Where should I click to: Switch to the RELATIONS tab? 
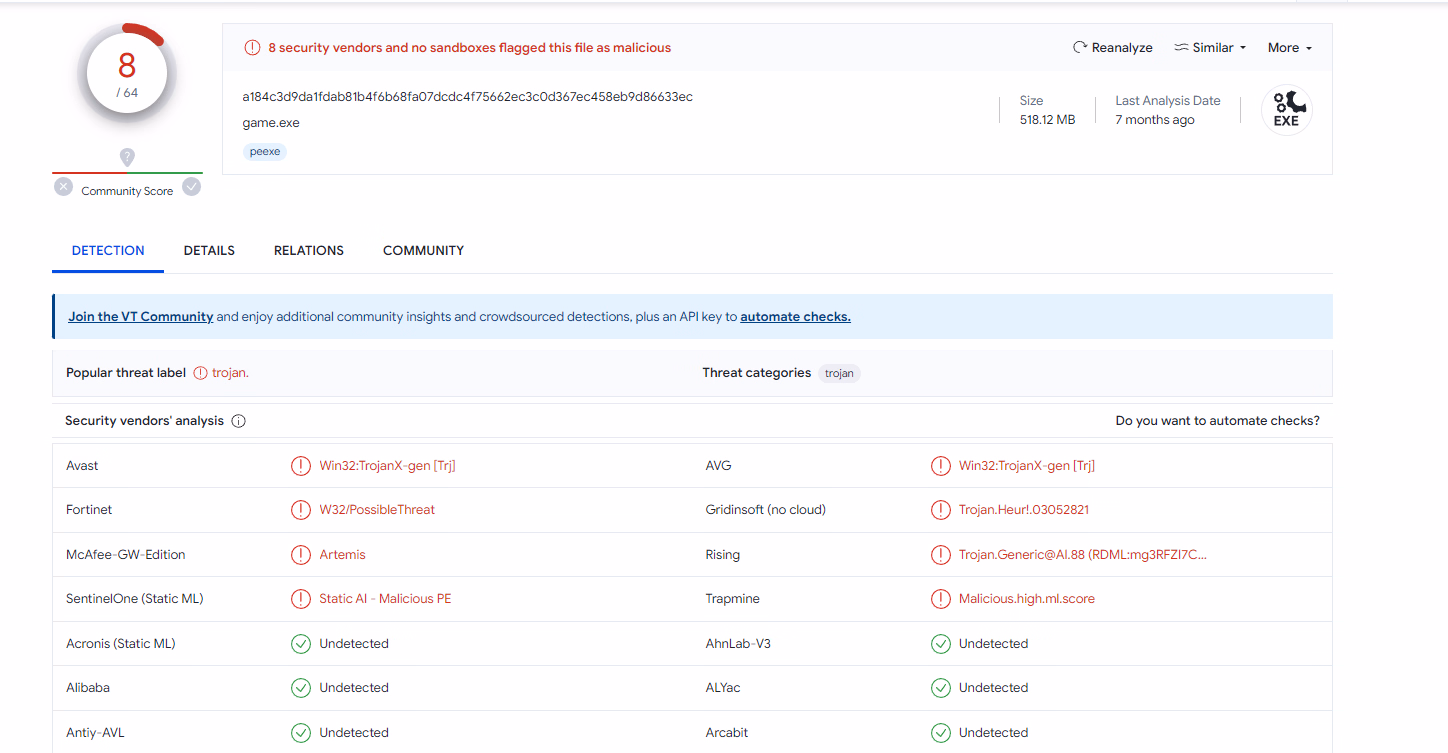(x=309, y=250)
